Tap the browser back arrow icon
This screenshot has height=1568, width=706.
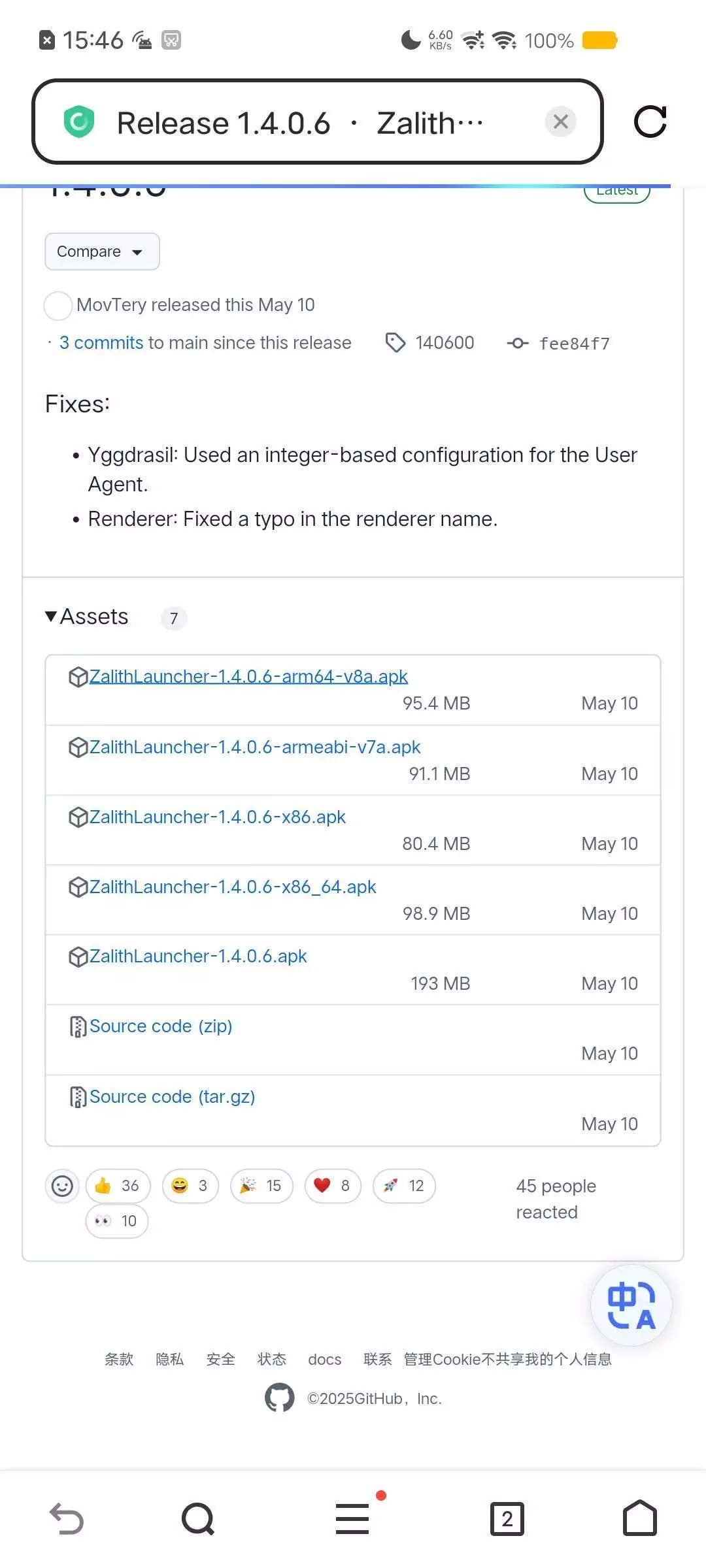(67, 1518)
